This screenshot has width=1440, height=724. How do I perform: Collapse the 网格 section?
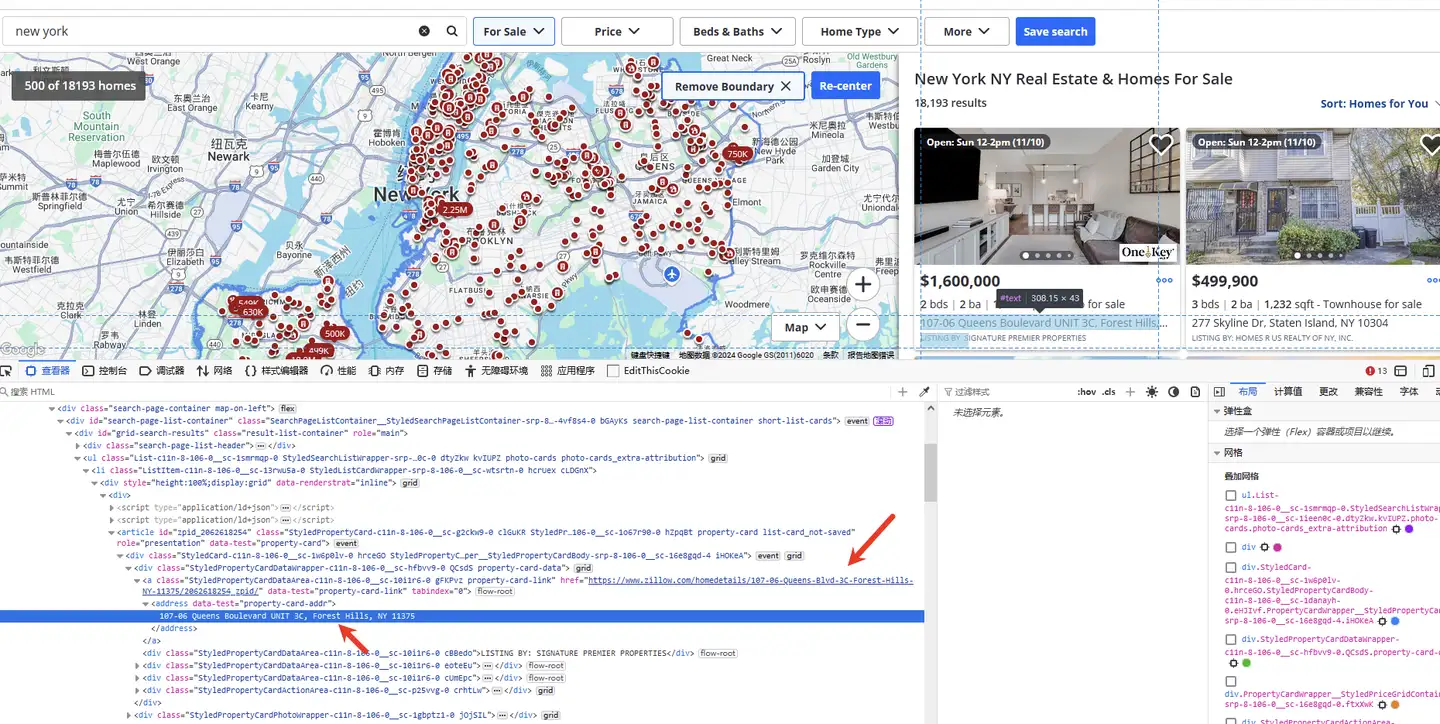(x=1217, y=453)
